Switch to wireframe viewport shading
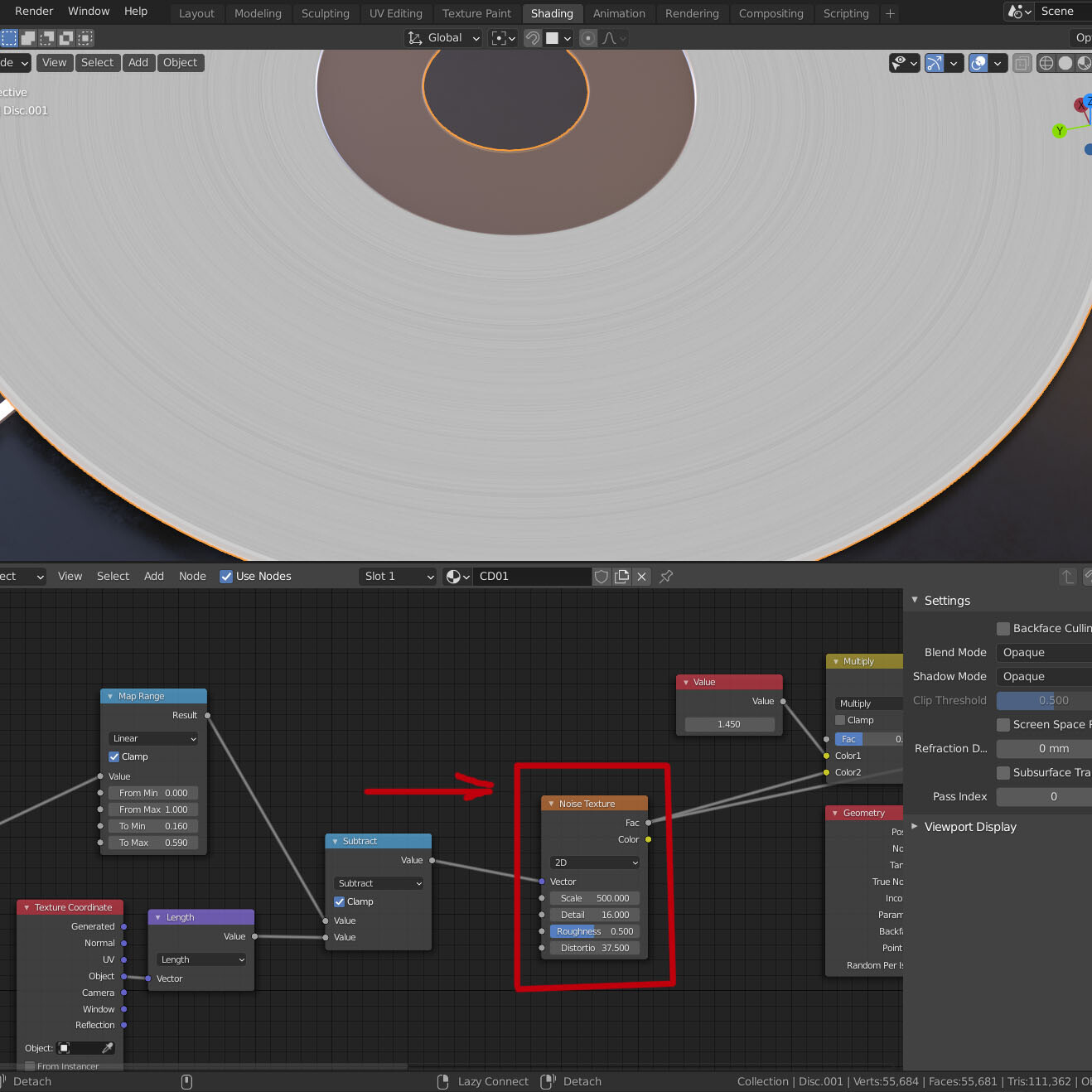1092x1092 pixels. click(x=1046, y=63)
